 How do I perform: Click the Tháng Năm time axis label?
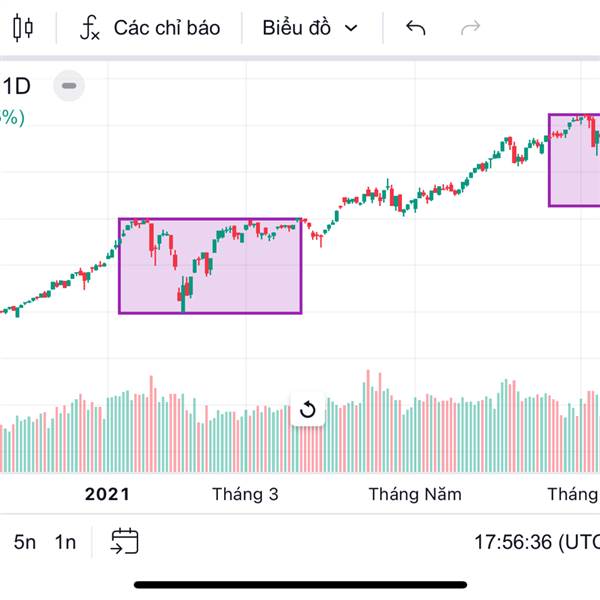click(x=415, y=494)
